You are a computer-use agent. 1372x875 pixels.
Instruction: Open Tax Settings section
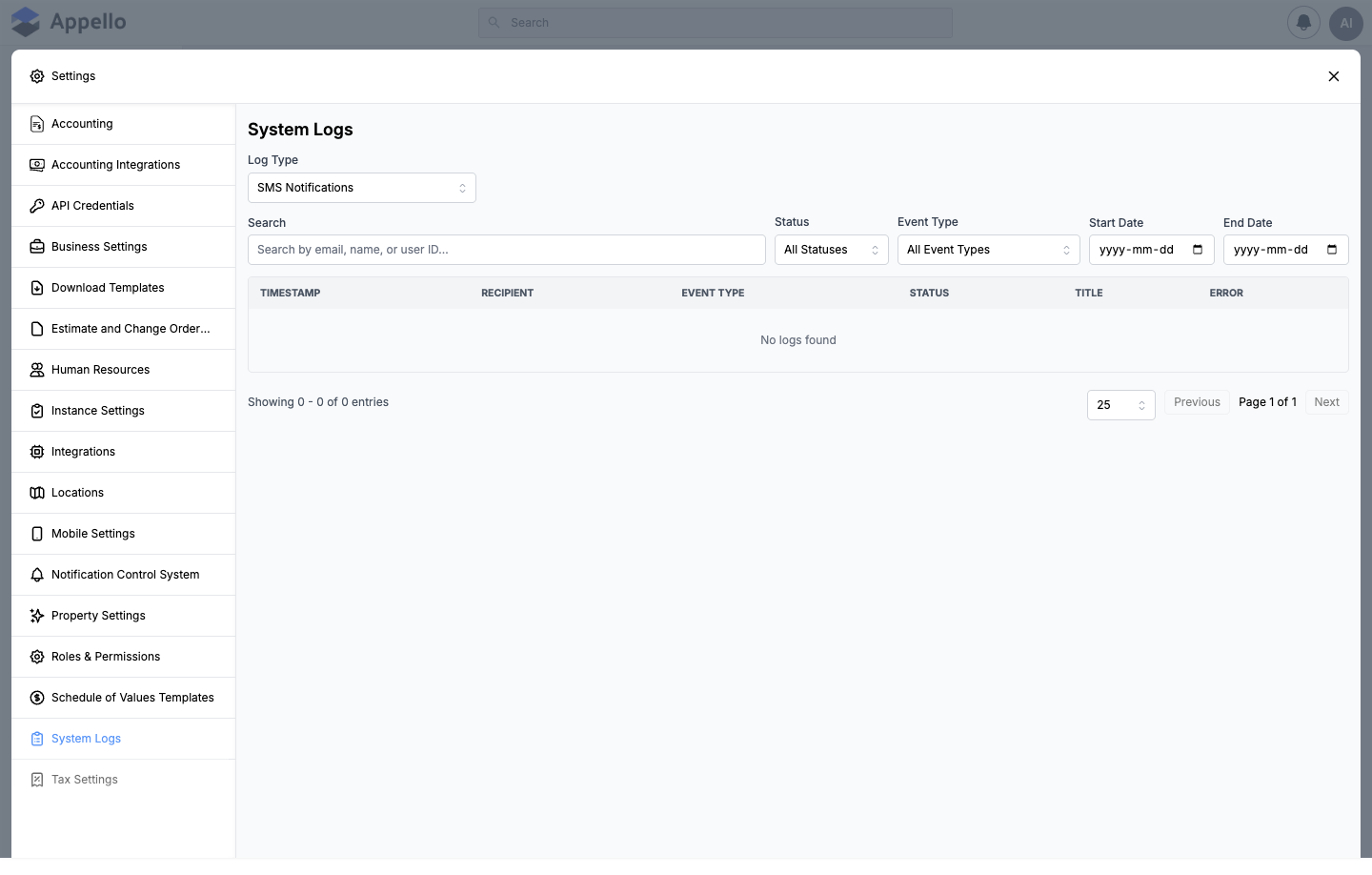coord(124,780)
